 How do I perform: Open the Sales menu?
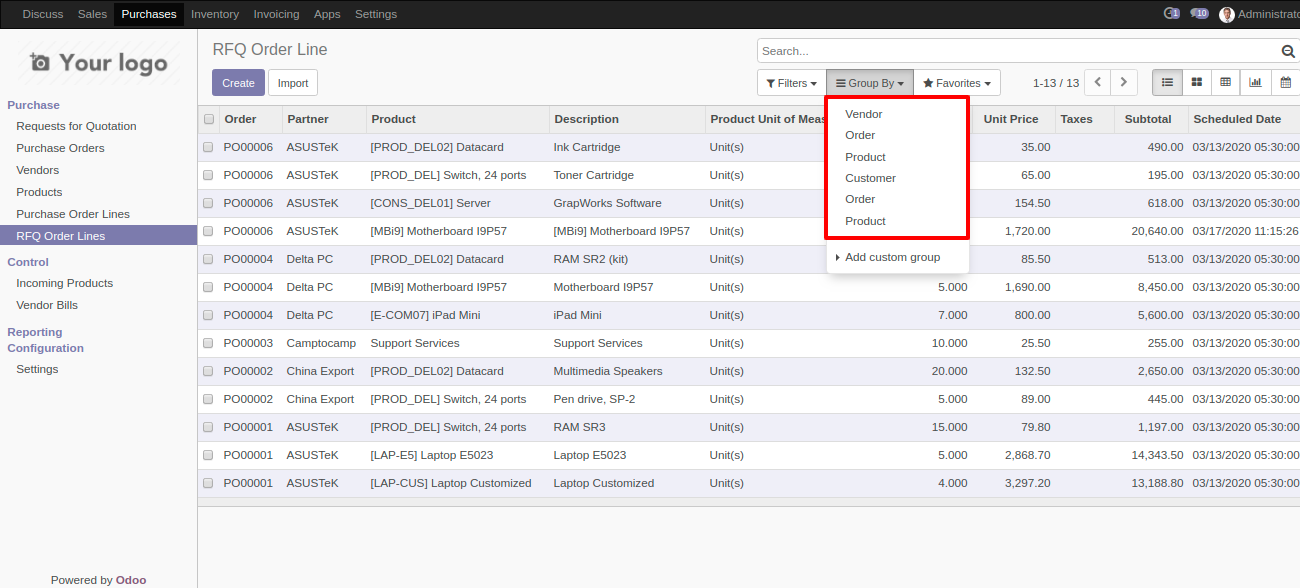tap(92, 14)
